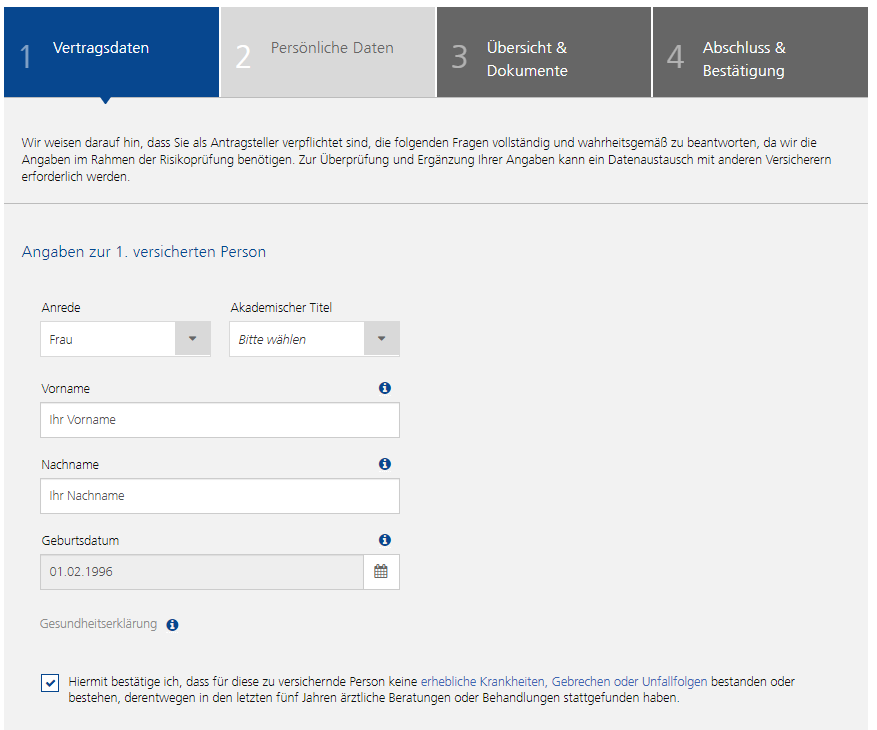Click the Angaben zur 1. versicherten Person heading

point(144,252)
